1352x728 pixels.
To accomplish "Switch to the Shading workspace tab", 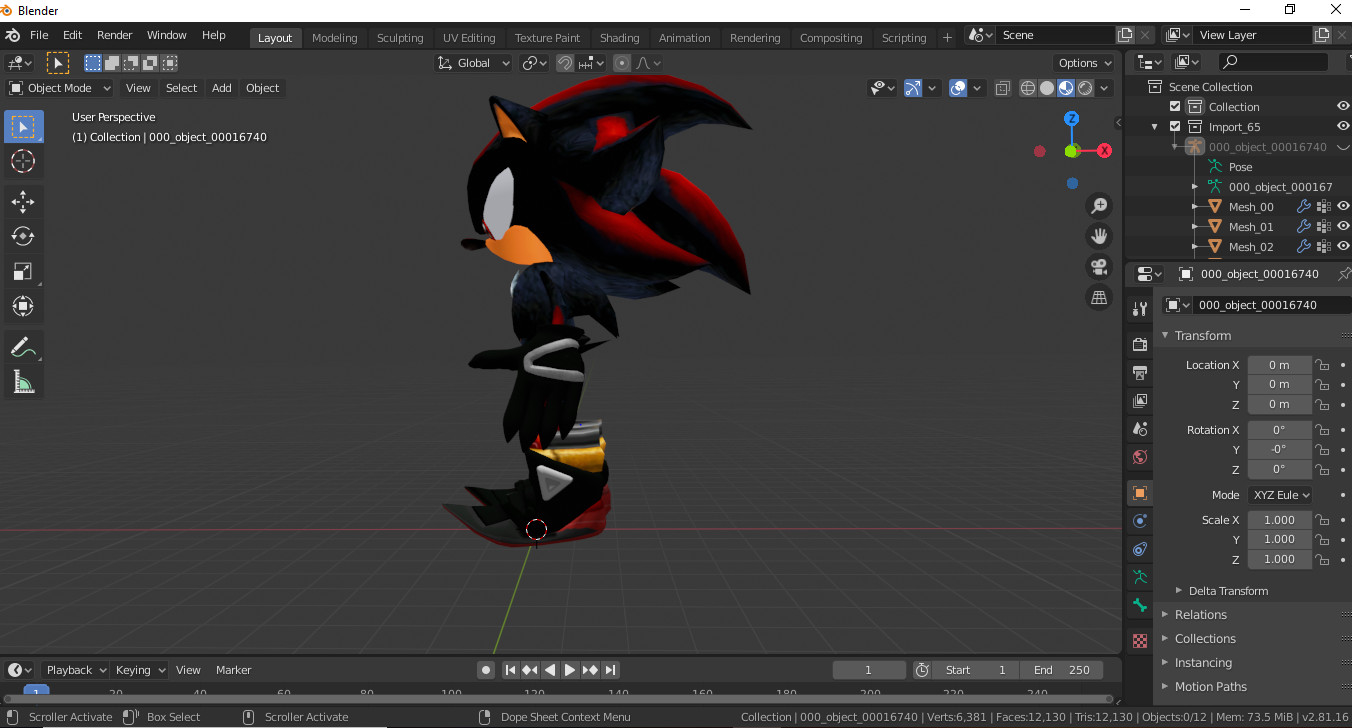I will (620, 37).
